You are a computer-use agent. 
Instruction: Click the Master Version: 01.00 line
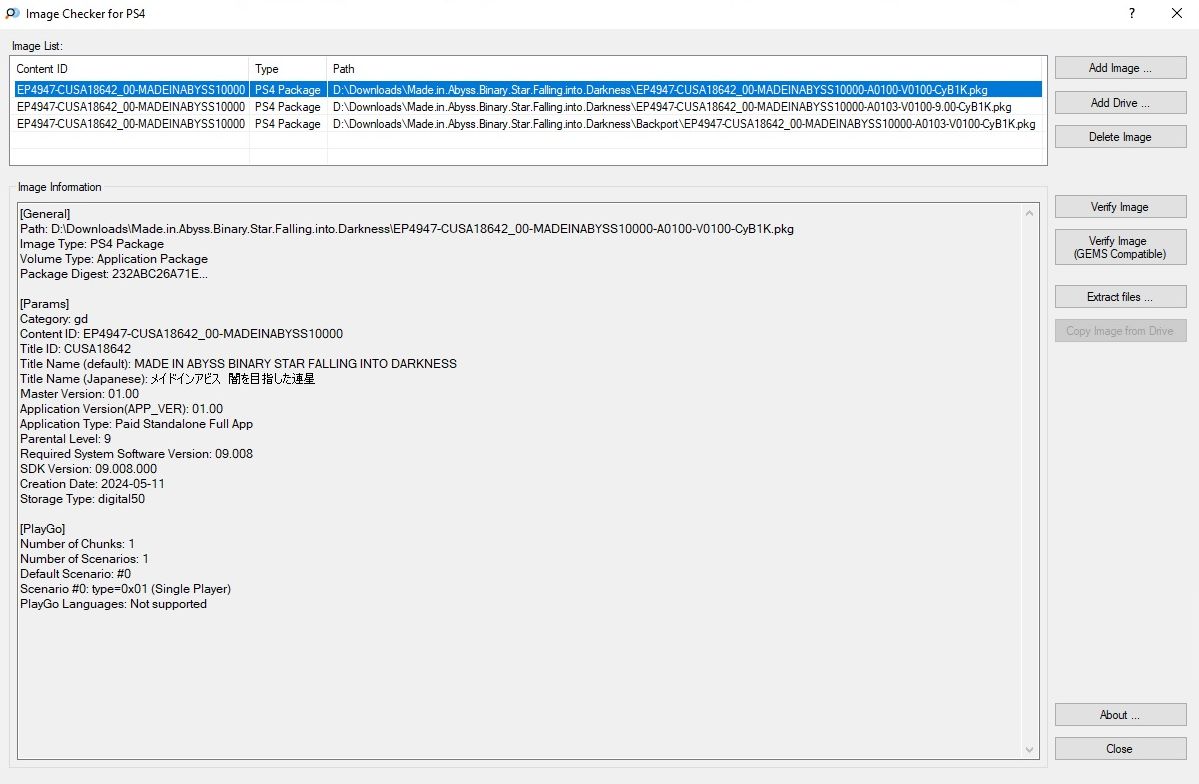(80, 394)
